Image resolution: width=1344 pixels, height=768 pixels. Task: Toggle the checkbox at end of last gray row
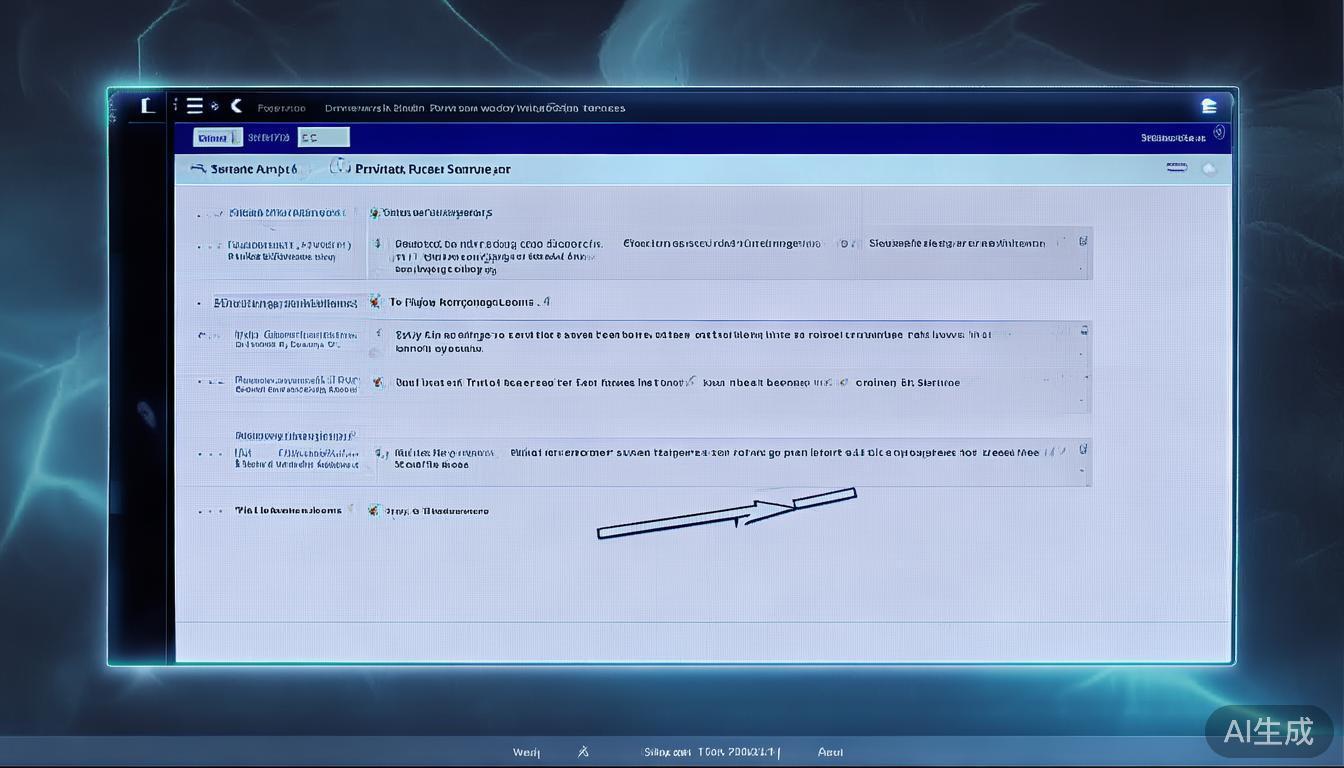click(1083, 450)
